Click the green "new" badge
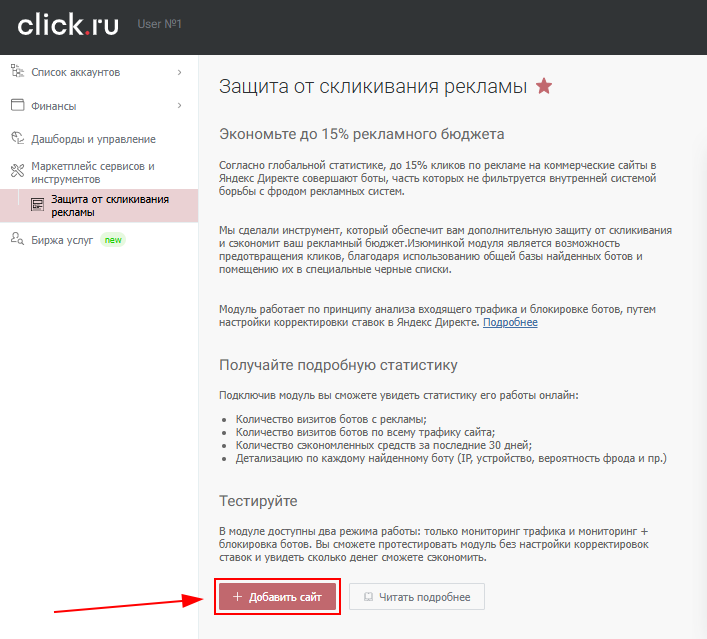Viewport: 707px width, 639px height. (x=114, y=240)
